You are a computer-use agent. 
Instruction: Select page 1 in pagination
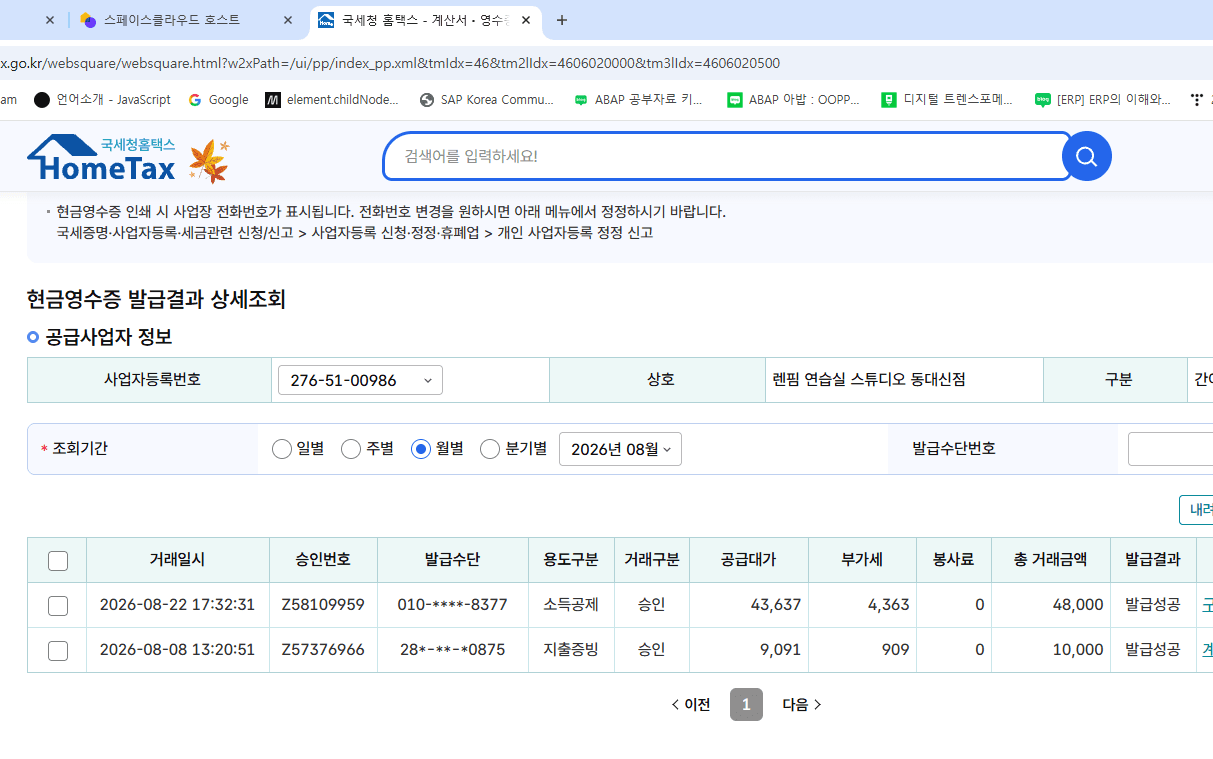point(746,704)
